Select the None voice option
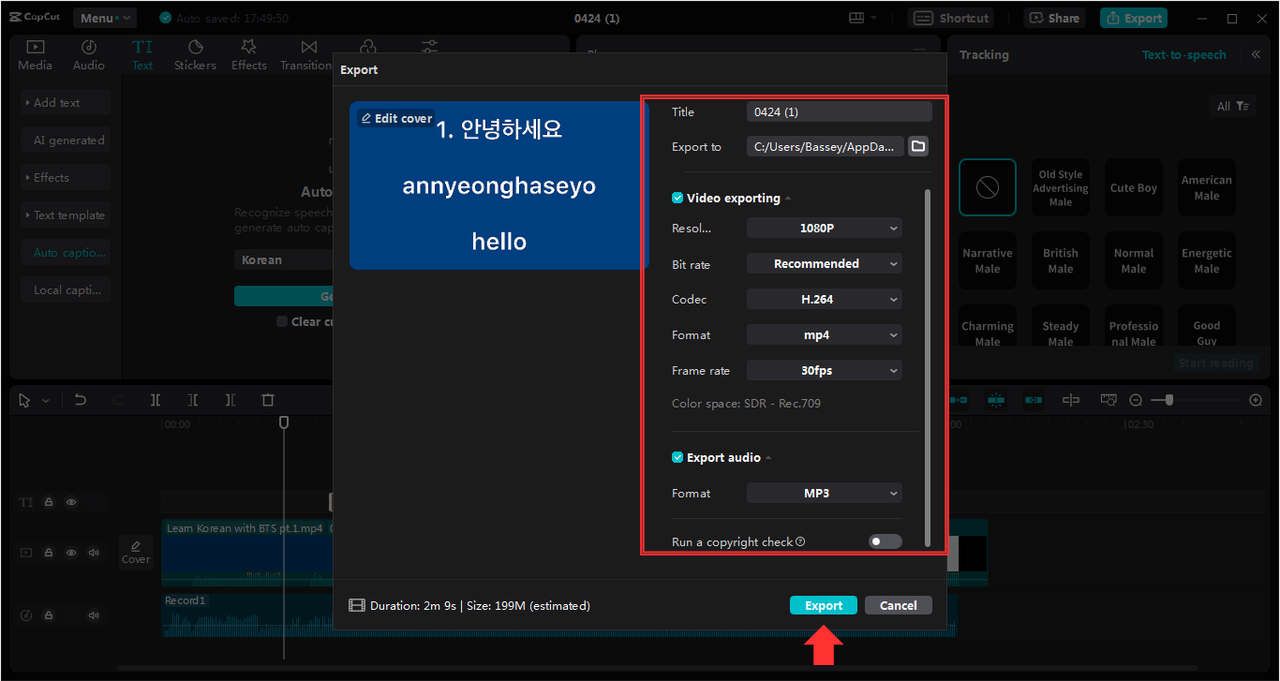This screenshot has width=1280, height=681. pyautogui.click(x=988, y=188)
